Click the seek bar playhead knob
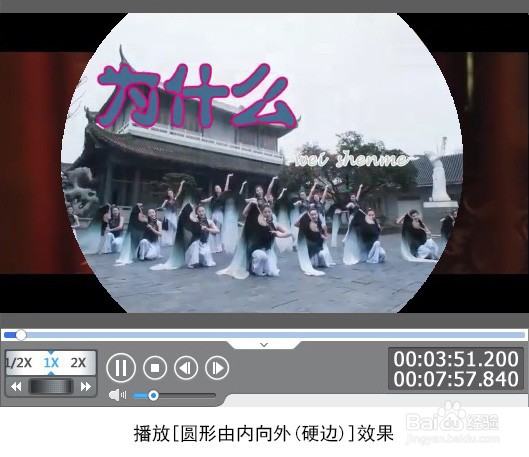This screenshot has width=529, height=457. click(21, 335)
